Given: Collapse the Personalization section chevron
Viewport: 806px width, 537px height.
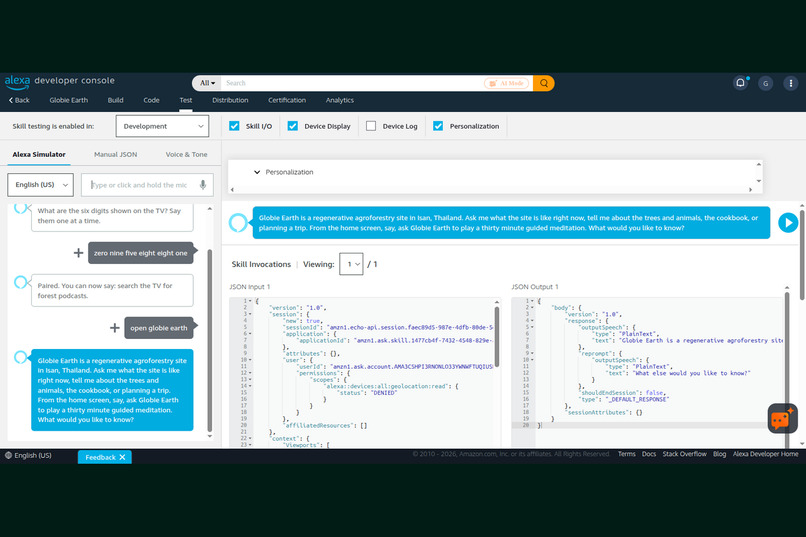Looking at the screenshot, I should 257,172.
